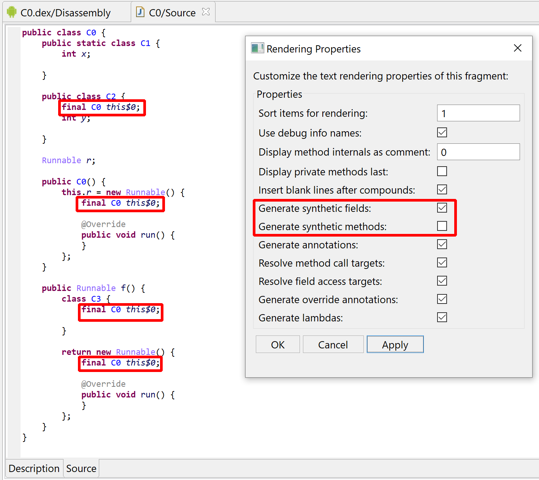This screenshot has height=480, width=539.
Task: Focus the Sort items for rendering field
Action: click(x=478, y=113)
